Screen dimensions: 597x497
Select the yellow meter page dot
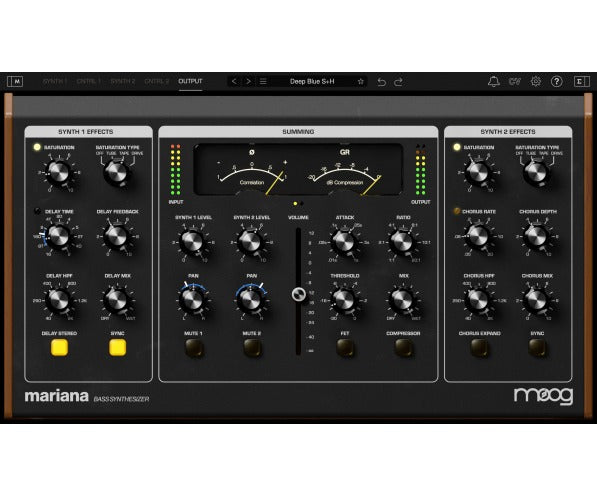click(295, 204)
